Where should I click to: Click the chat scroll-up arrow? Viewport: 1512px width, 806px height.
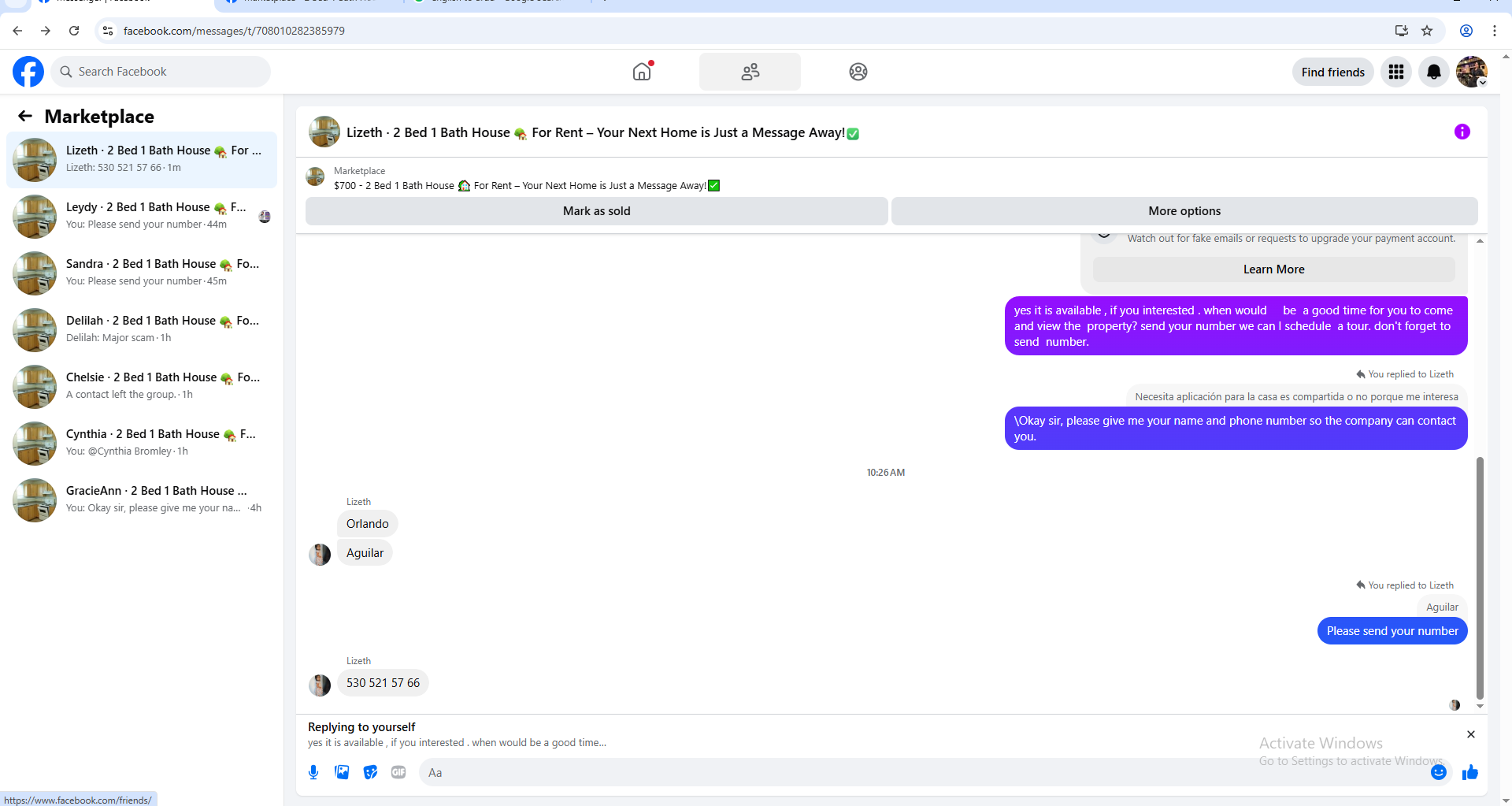tap(1480, 241)
